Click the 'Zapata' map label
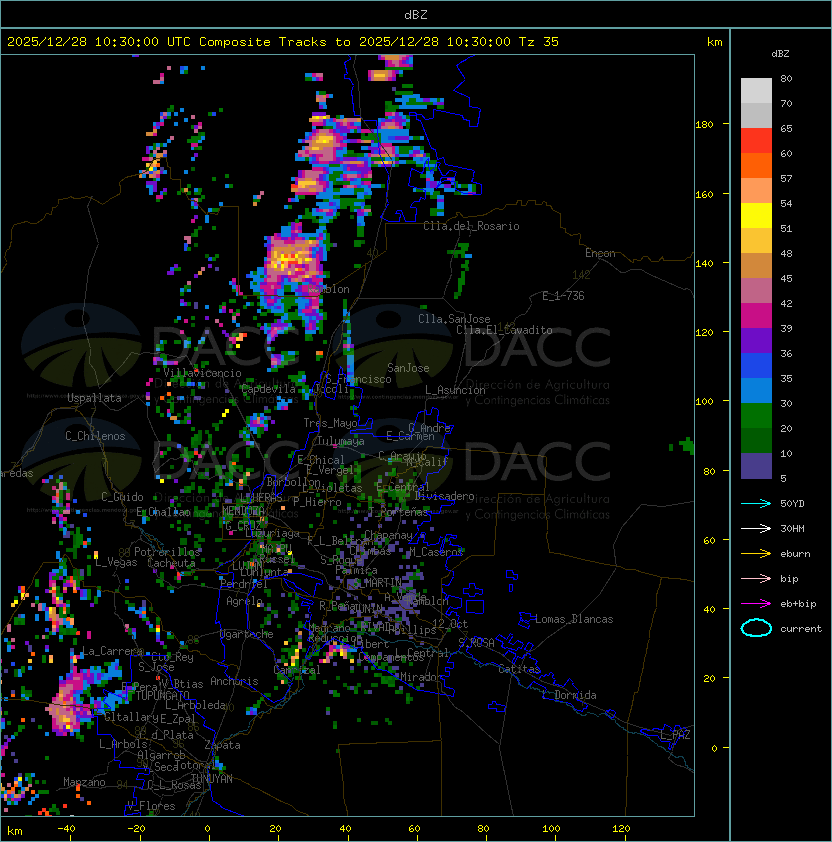 222,745
